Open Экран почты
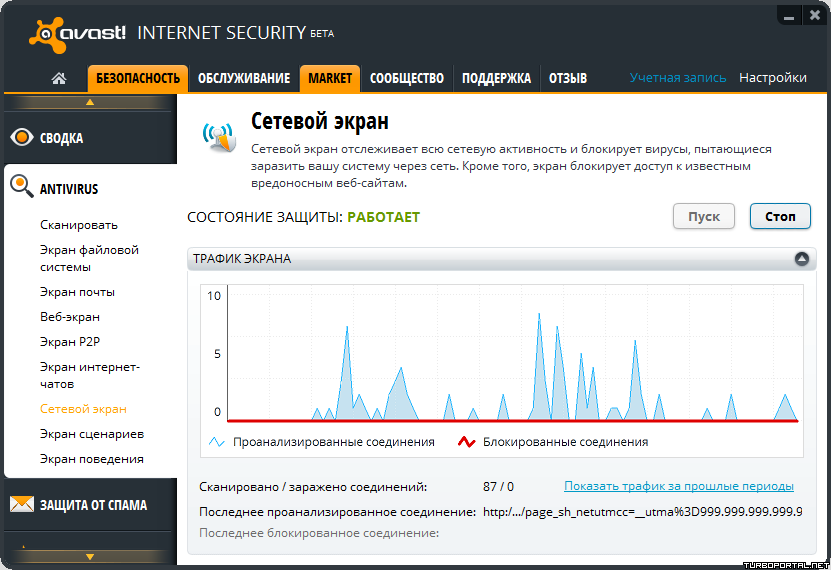 pyautogui.click(x=77, y=292)
